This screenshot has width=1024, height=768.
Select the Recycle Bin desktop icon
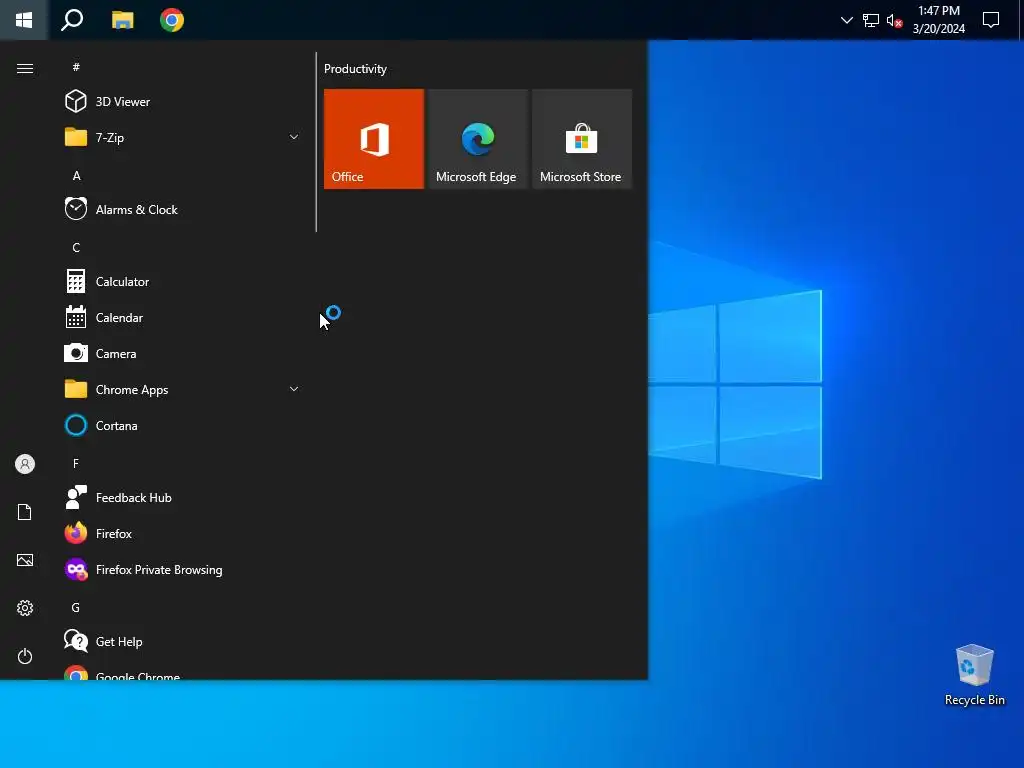(974, 675)
